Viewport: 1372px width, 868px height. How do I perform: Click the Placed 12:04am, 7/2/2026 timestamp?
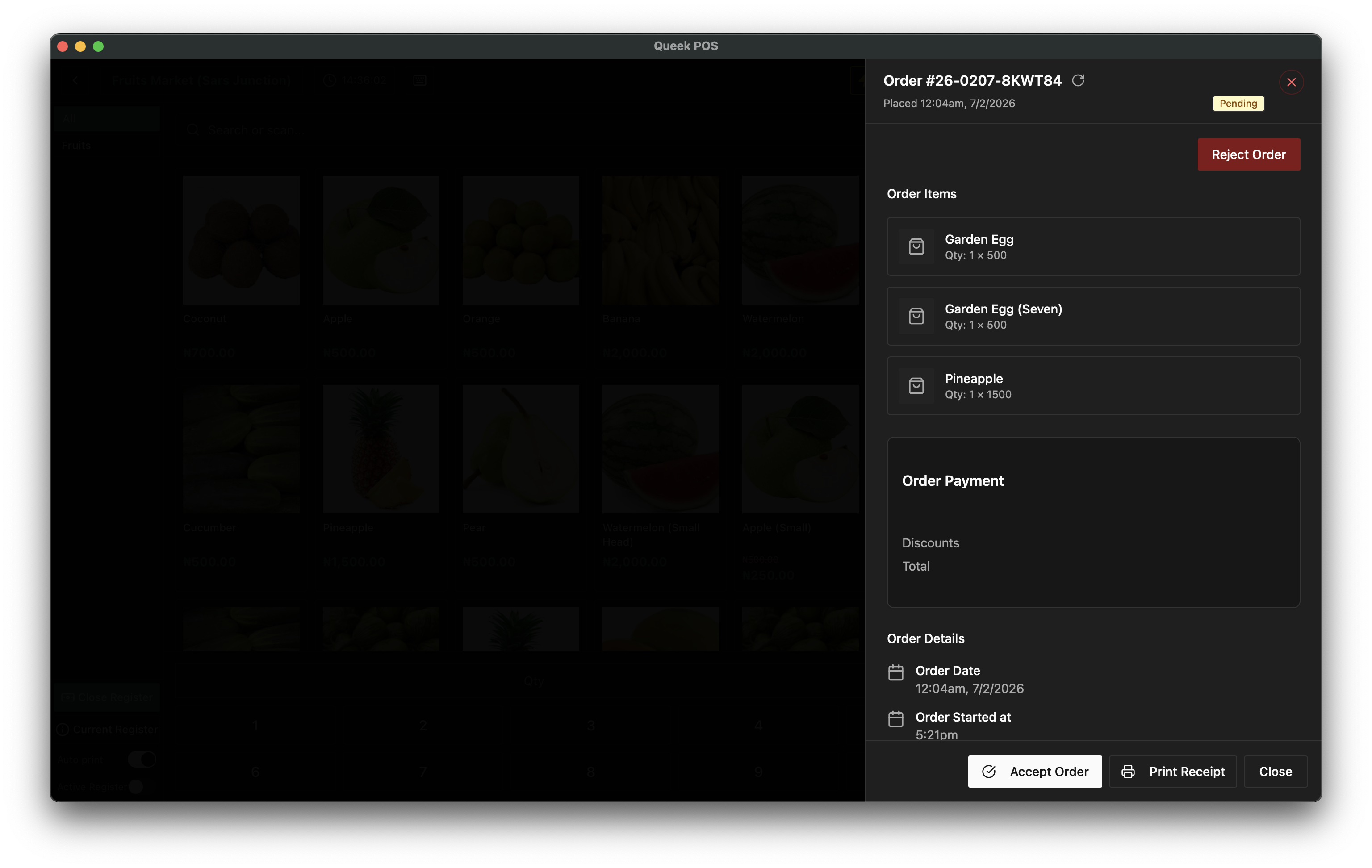click(949, 103)
